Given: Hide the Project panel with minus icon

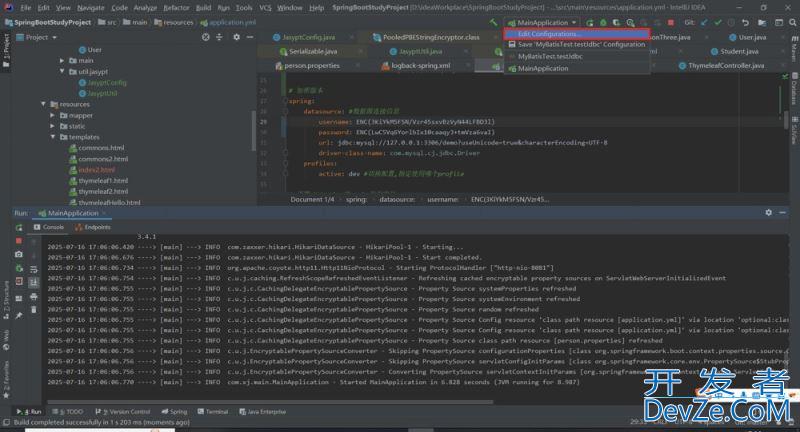Looking at the screenshot, I should [x=249, y=37].
